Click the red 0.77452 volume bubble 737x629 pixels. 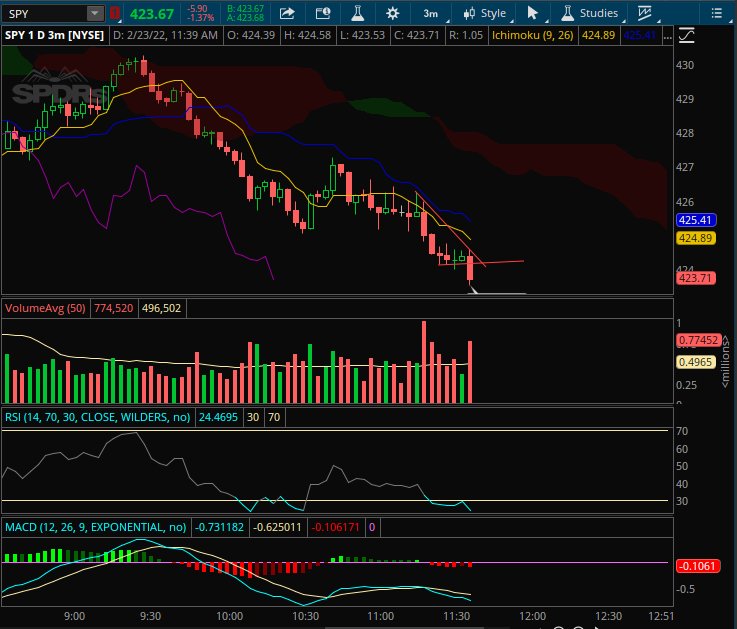click(x=698, y=340)
